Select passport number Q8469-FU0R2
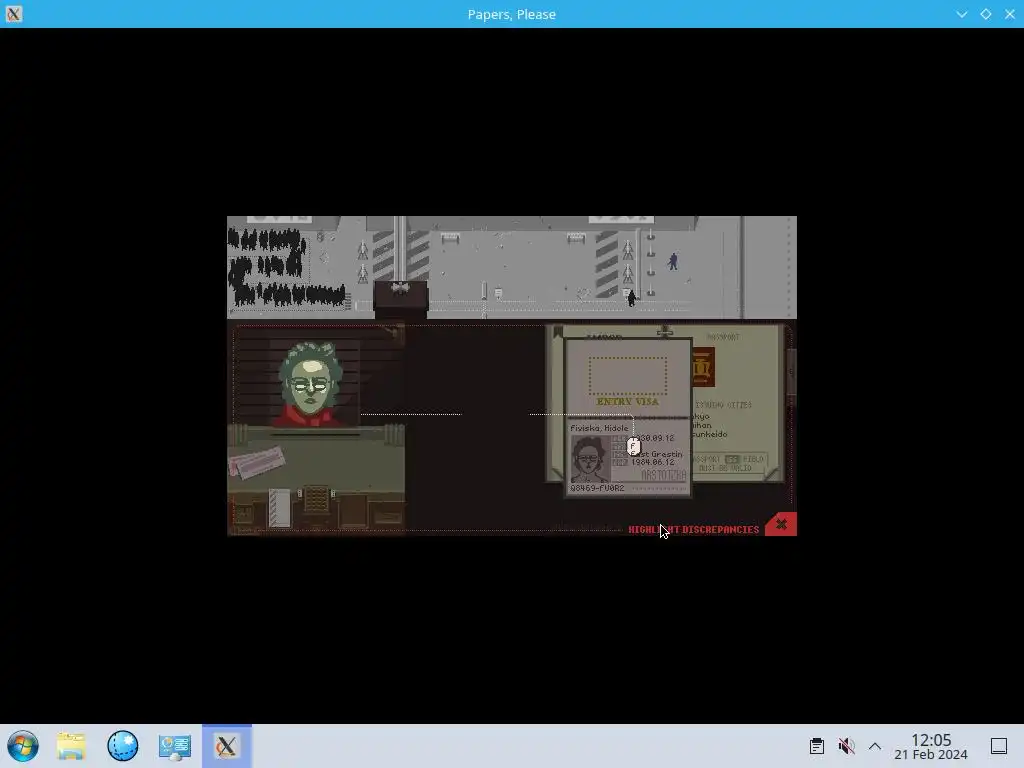Viewport: 1024px width, 768px height. coord(597,488)
